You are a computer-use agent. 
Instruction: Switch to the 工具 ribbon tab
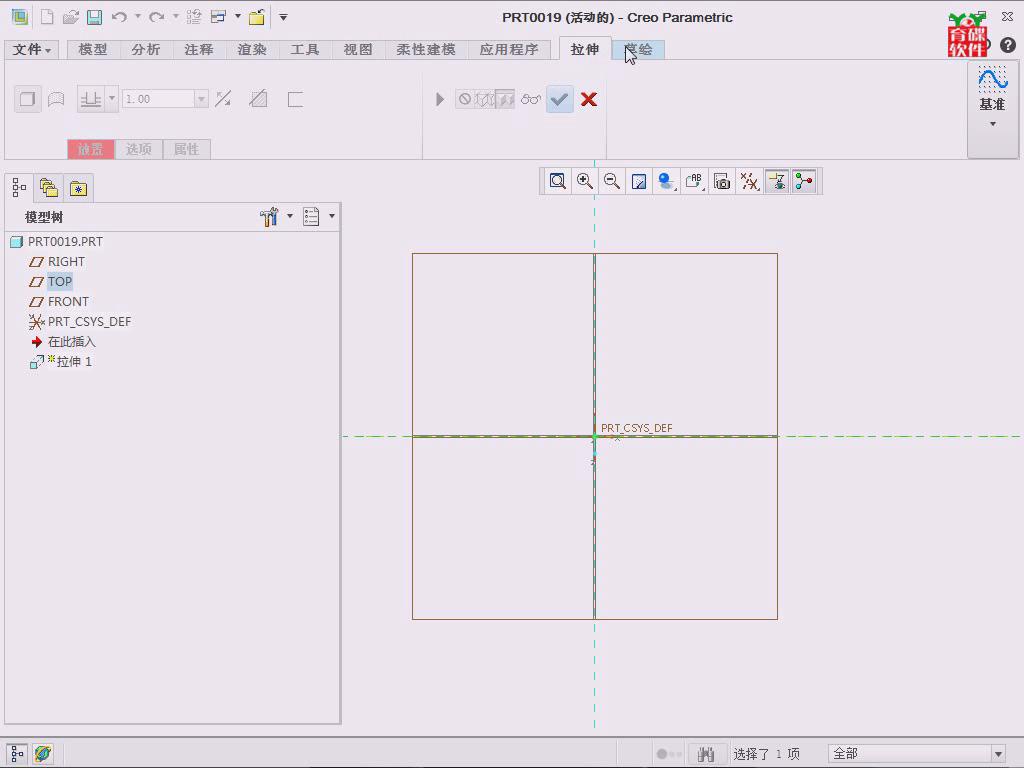305,50
